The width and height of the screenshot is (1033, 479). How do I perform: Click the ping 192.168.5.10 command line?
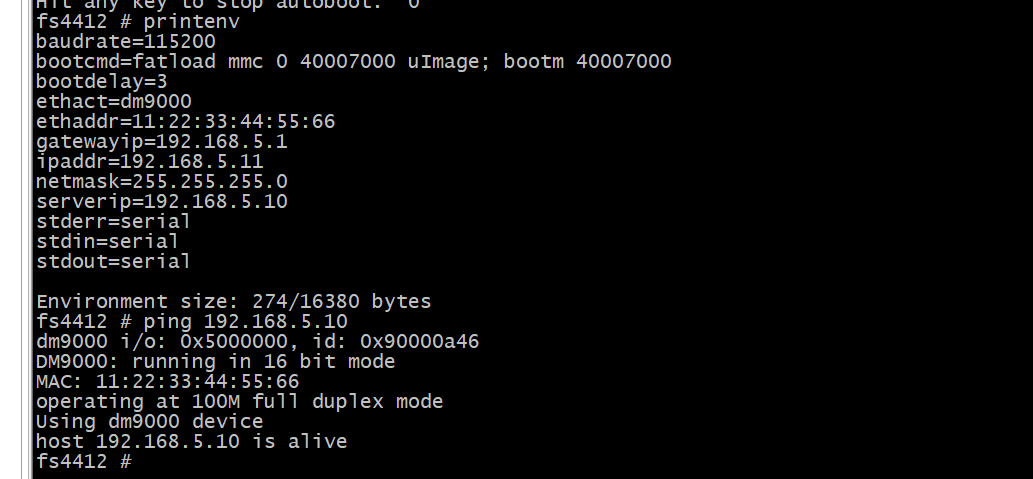pyautogui.click(x=246, y=322)
